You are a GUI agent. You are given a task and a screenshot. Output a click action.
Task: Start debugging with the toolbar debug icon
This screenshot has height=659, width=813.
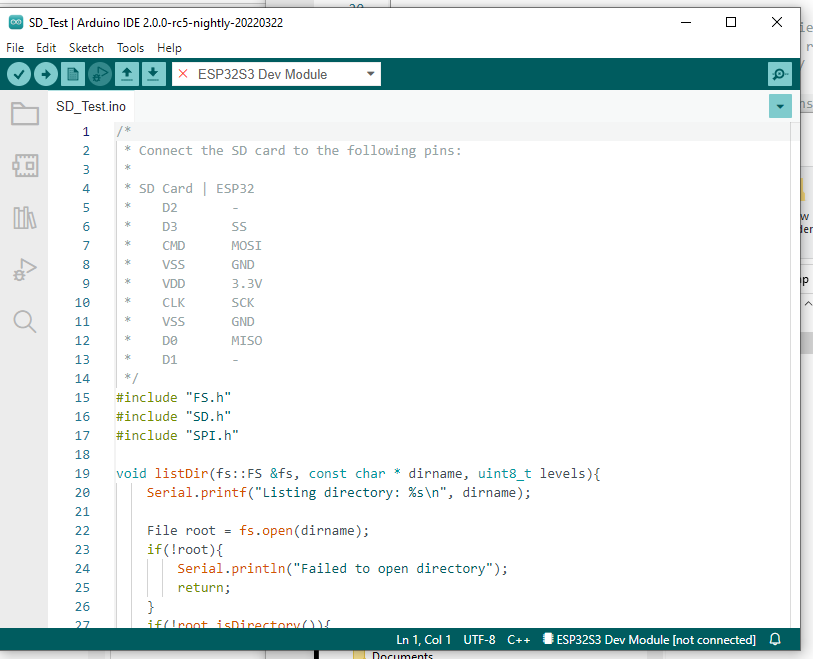click(x=100, y=74)
